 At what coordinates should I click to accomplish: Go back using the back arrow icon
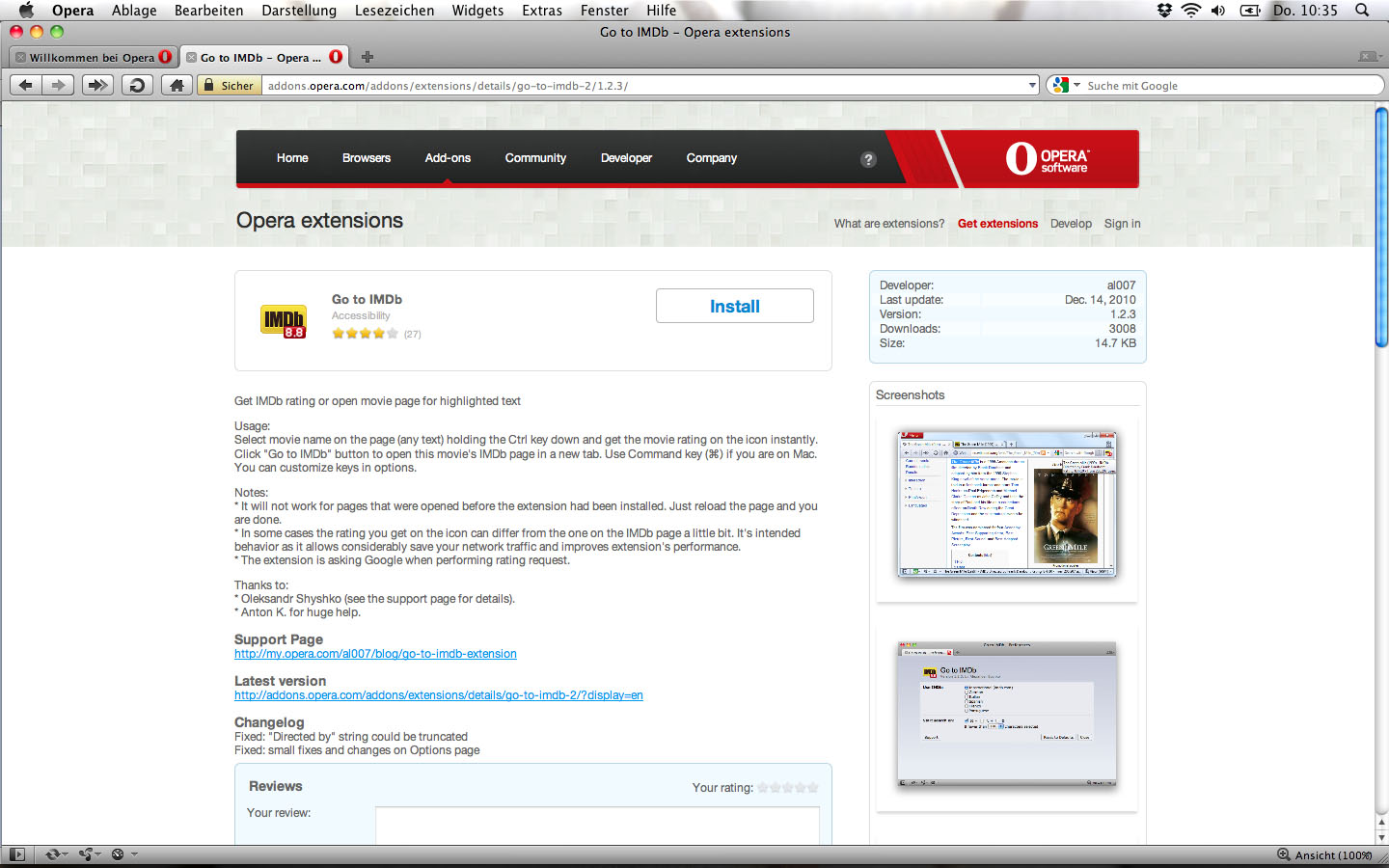coord(25,85)
